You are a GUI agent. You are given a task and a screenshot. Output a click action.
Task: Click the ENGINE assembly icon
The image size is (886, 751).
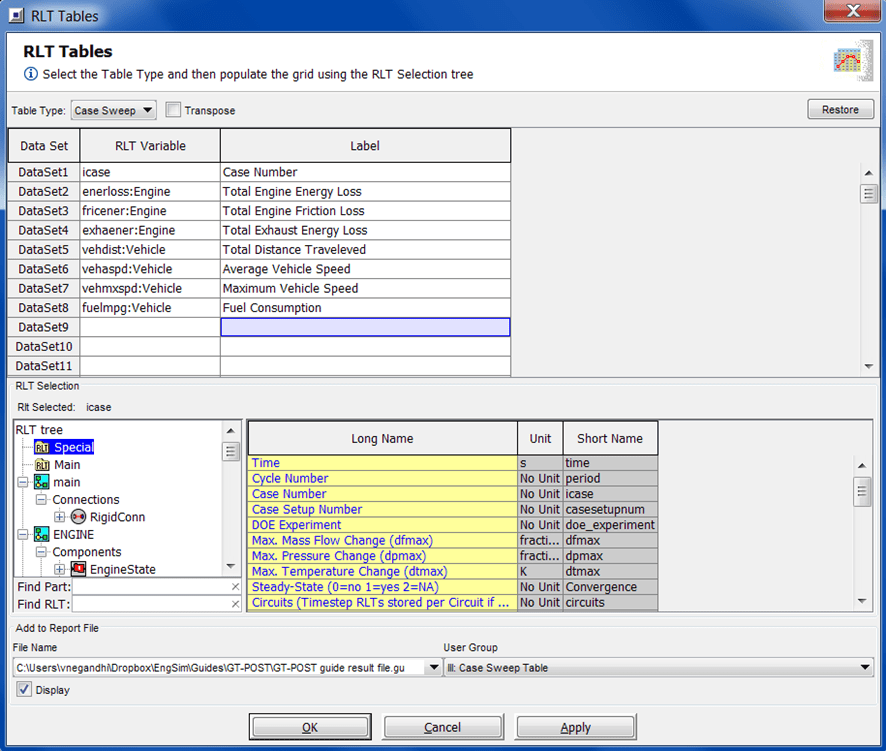pos(41,534)
